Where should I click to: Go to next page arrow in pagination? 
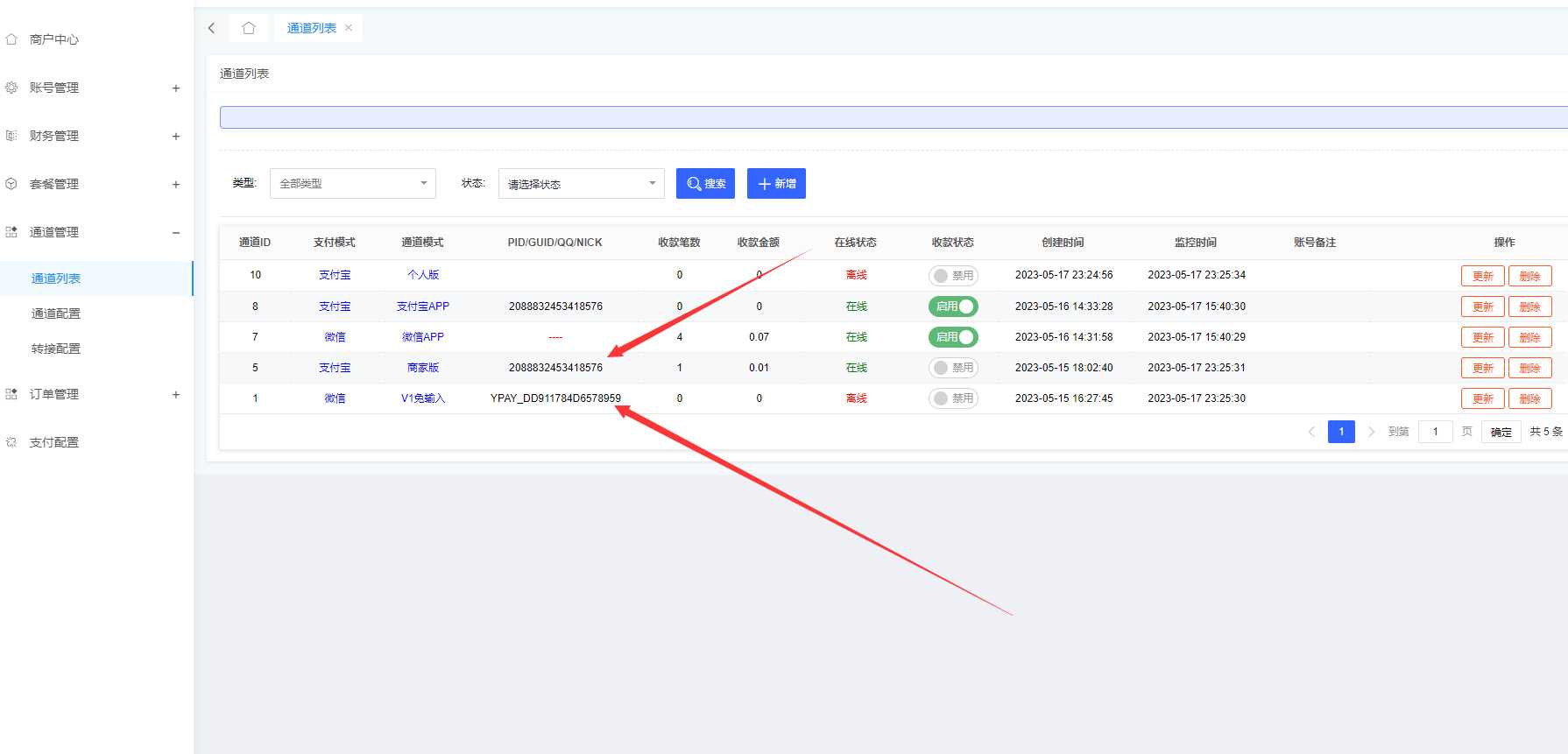click(x=1371, y=432)
